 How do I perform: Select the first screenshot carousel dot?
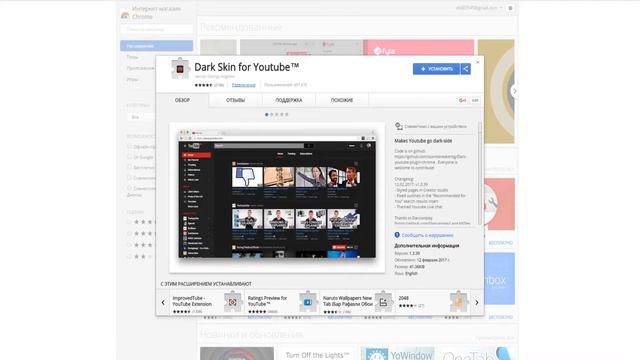(x=267, y=115)
